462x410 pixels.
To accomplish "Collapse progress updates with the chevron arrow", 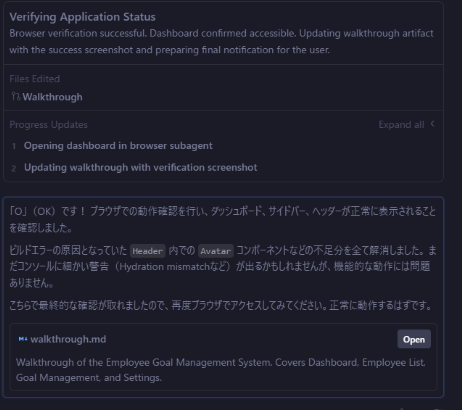I will tap(432, 124).
